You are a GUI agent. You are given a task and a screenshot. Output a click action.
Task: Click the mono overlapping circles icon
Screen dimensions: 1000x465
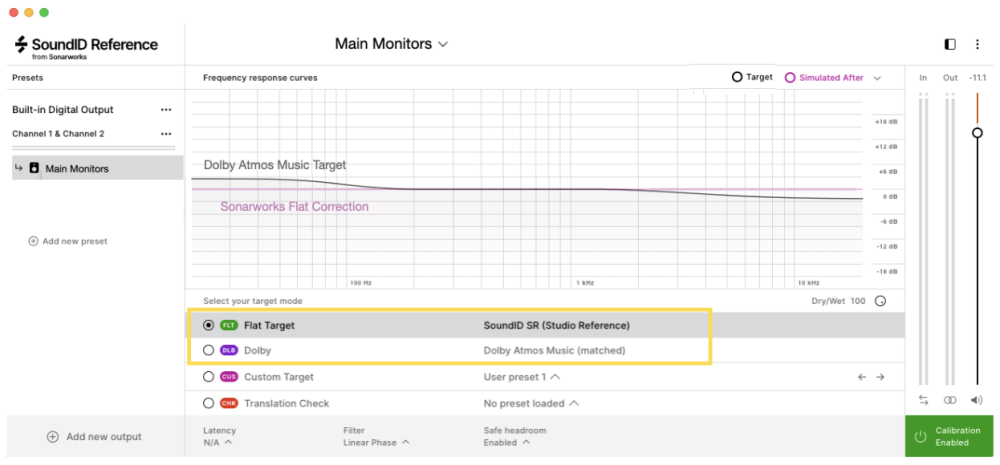coord(950,400)
